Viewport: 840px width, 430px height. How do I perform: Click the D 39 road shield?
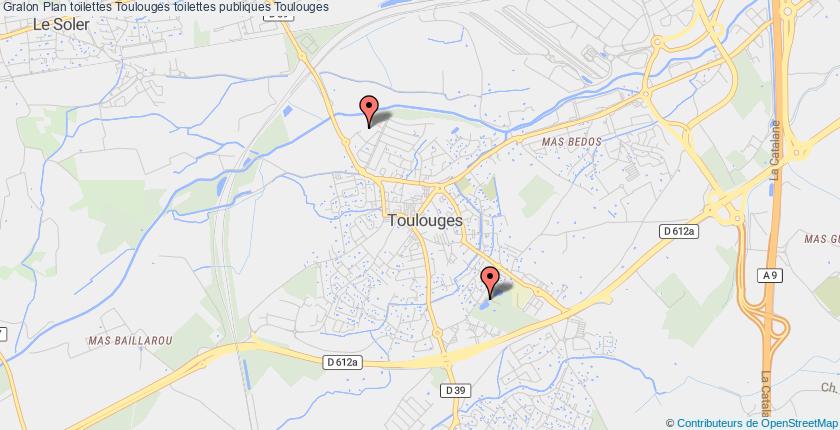point(456,391)
